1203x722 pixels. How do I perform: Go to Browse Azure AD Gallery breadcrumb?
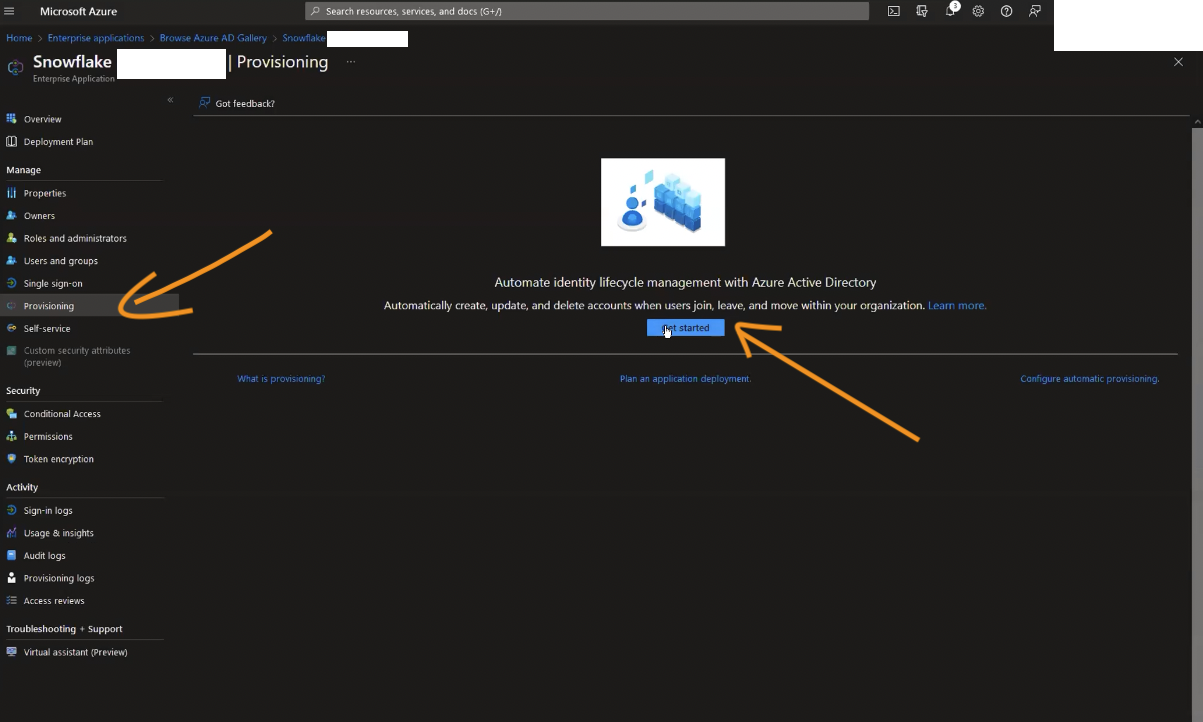[x=213, y=38]
